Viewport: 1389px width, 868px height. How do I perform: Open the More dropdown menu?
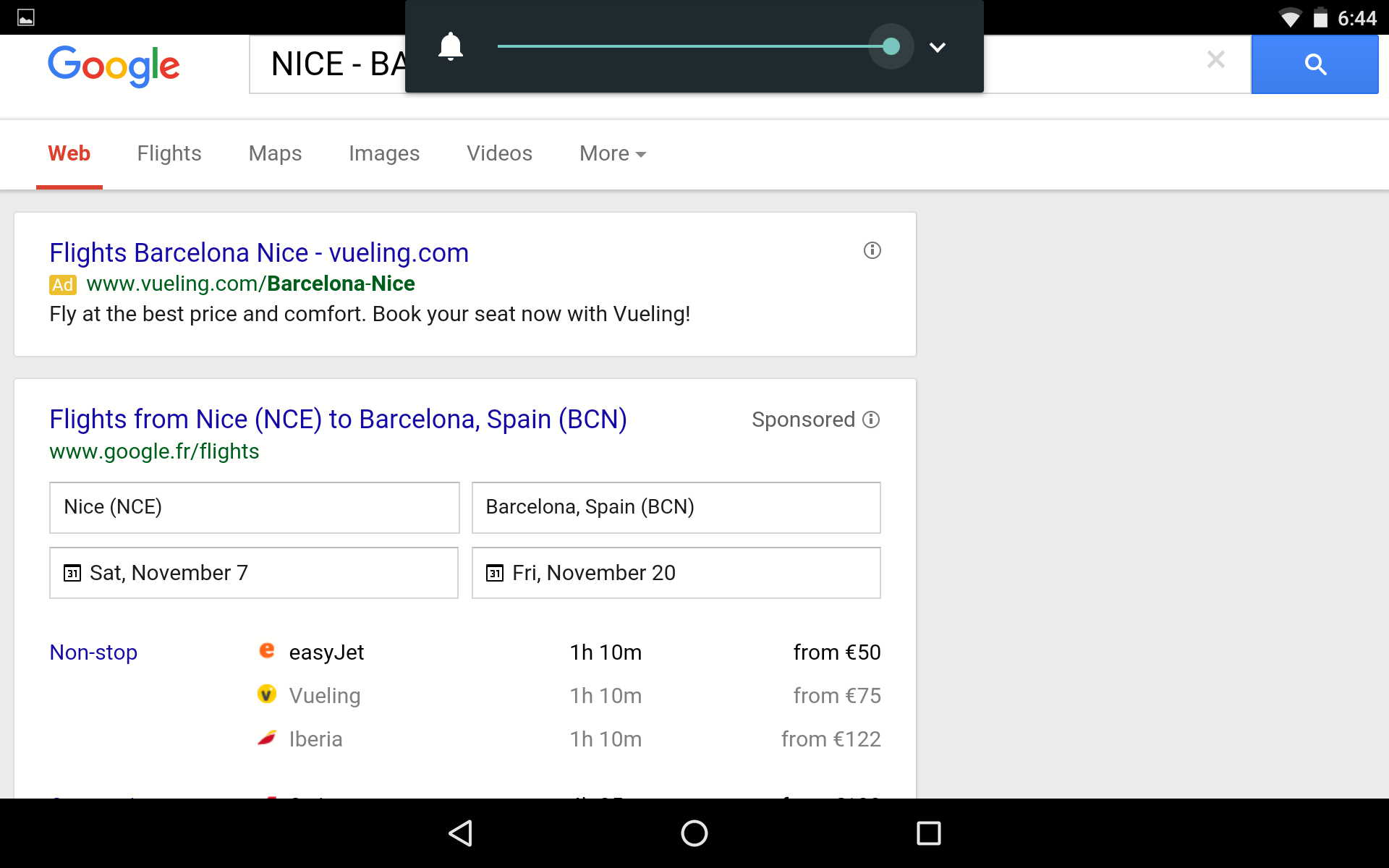click(612, 153)
